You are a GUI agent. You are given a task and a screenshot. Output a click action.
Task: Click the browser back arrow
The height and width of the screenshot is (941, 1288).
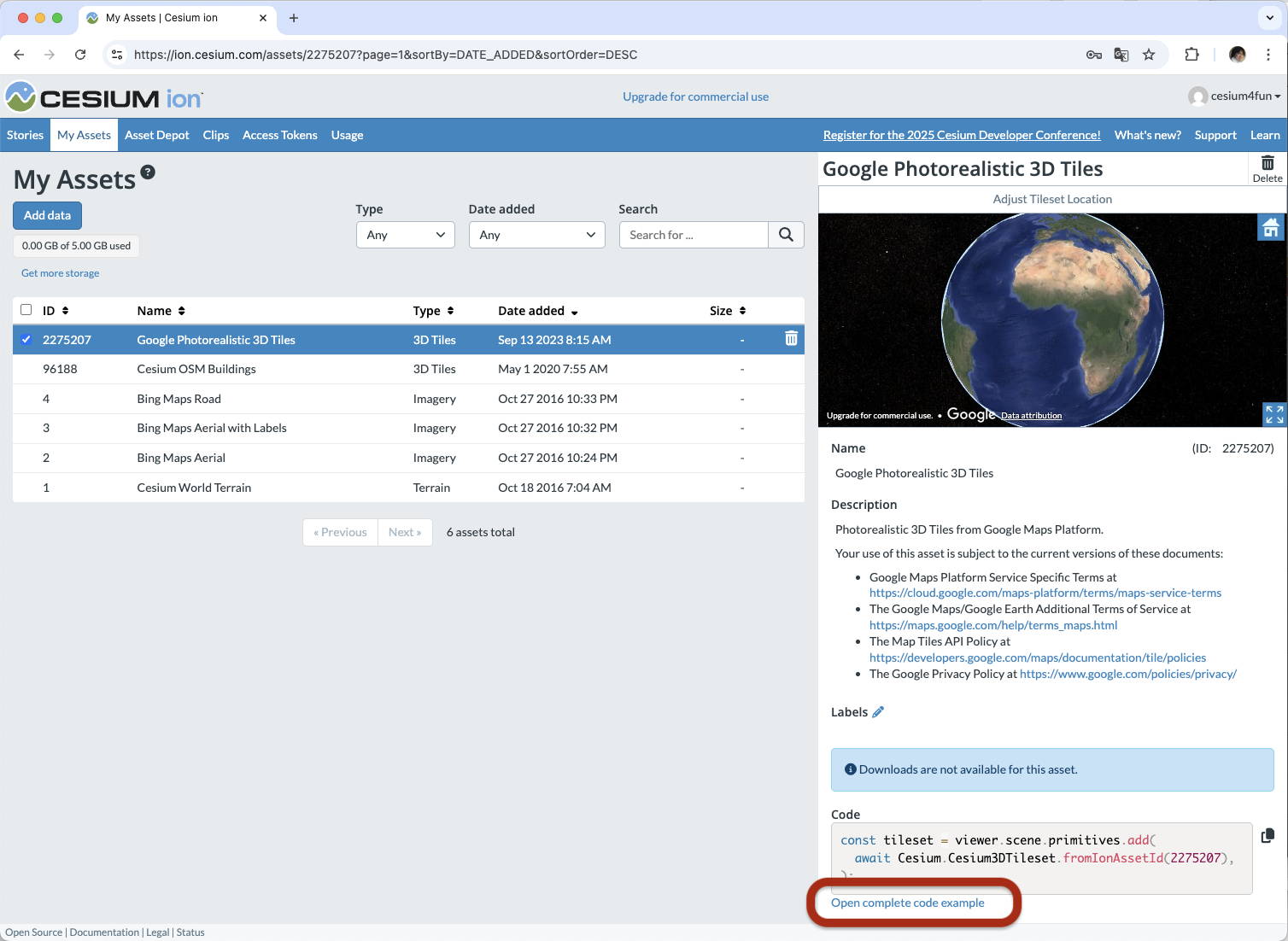coord(19,55)
